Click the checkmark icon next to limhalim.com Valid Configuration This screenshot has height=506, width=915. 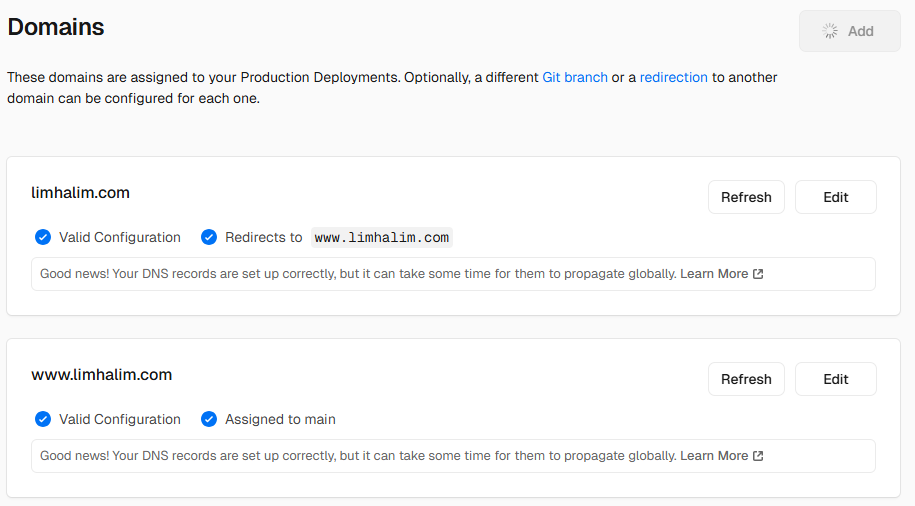click(x=43, y=237)
